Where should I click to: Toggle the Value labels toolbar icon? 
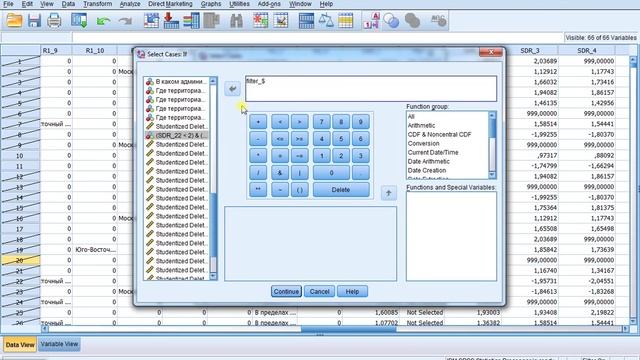[x=371, y=20]
